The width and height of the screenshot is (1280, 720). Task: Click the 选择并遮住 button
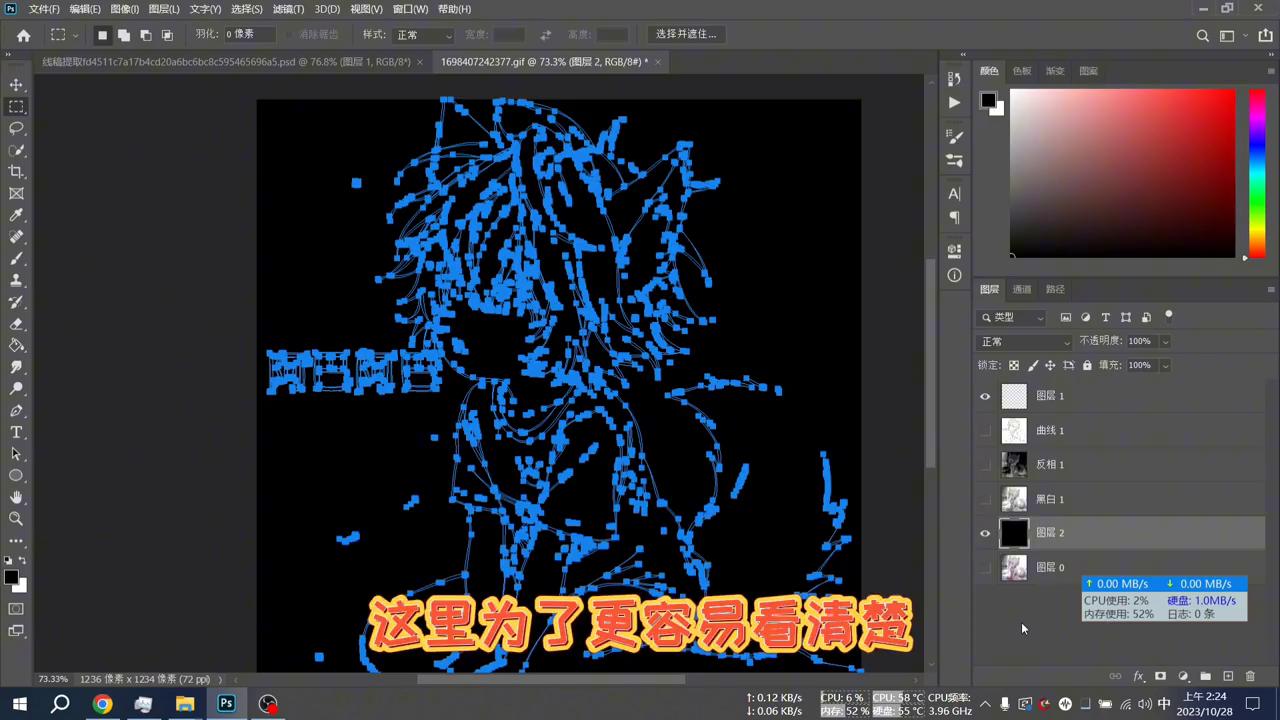point(686,34)
